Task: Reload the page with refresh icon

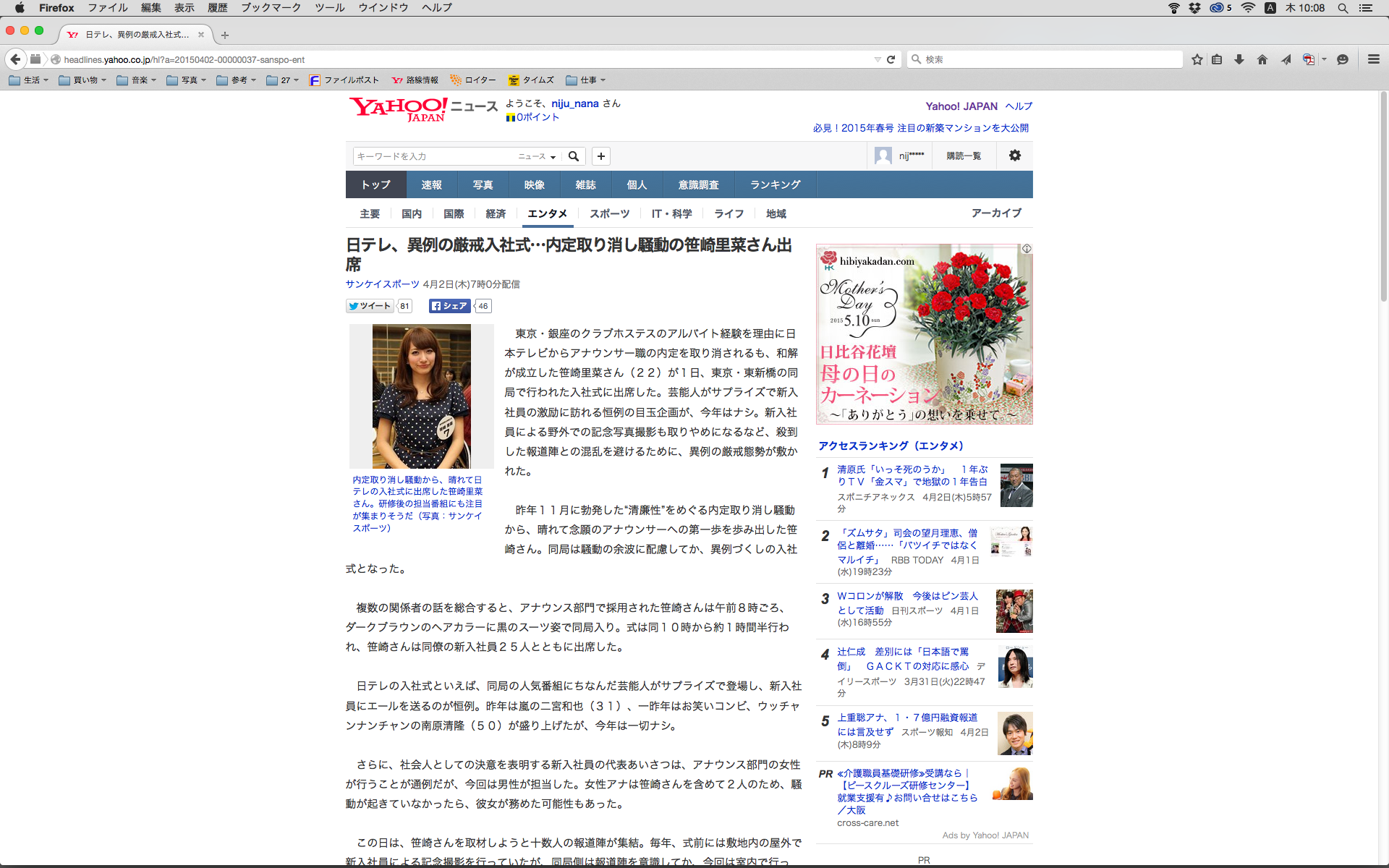Action: click(891, 59)
